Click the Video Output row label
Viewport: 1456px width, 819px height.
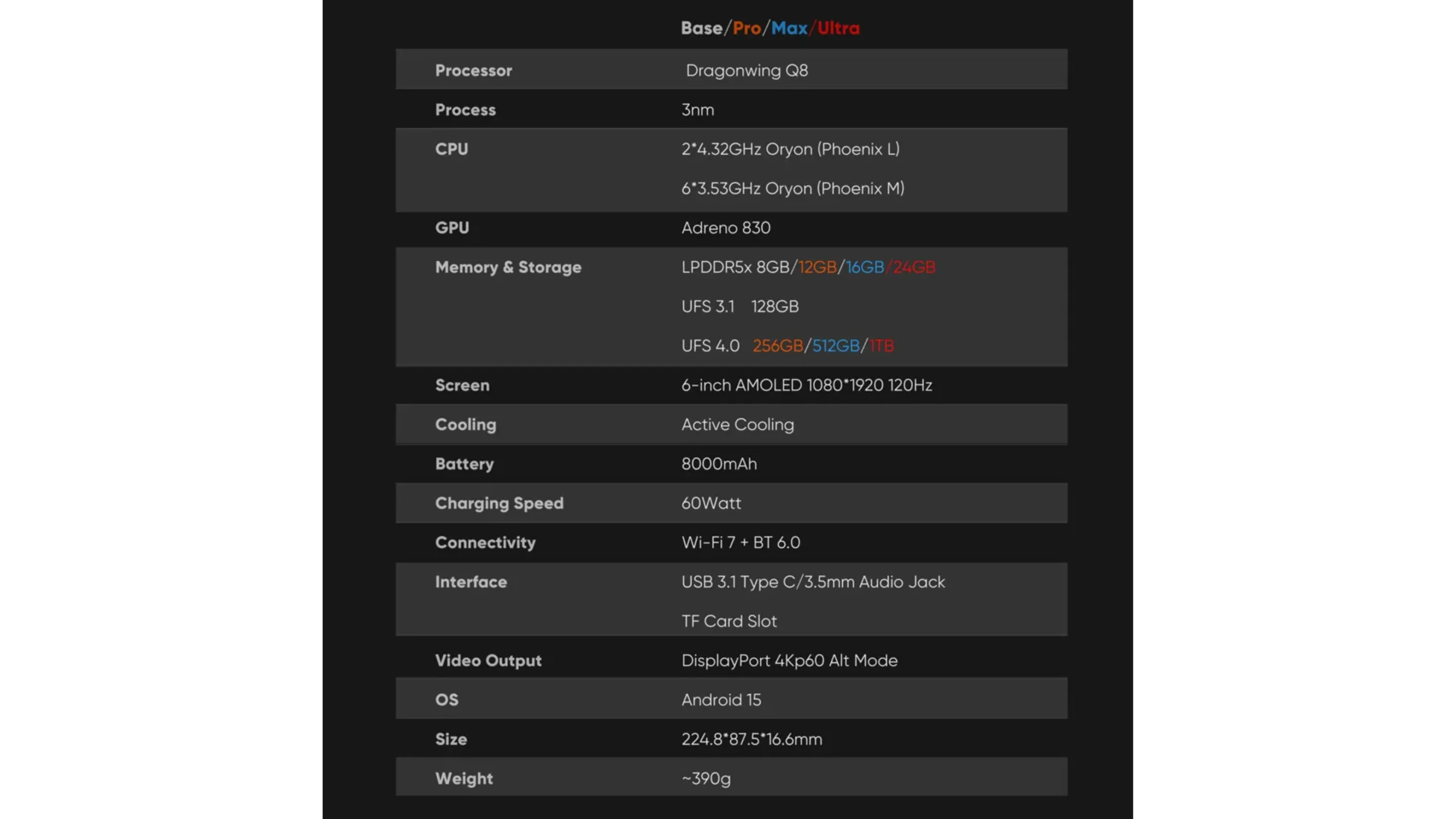(488, 660)
